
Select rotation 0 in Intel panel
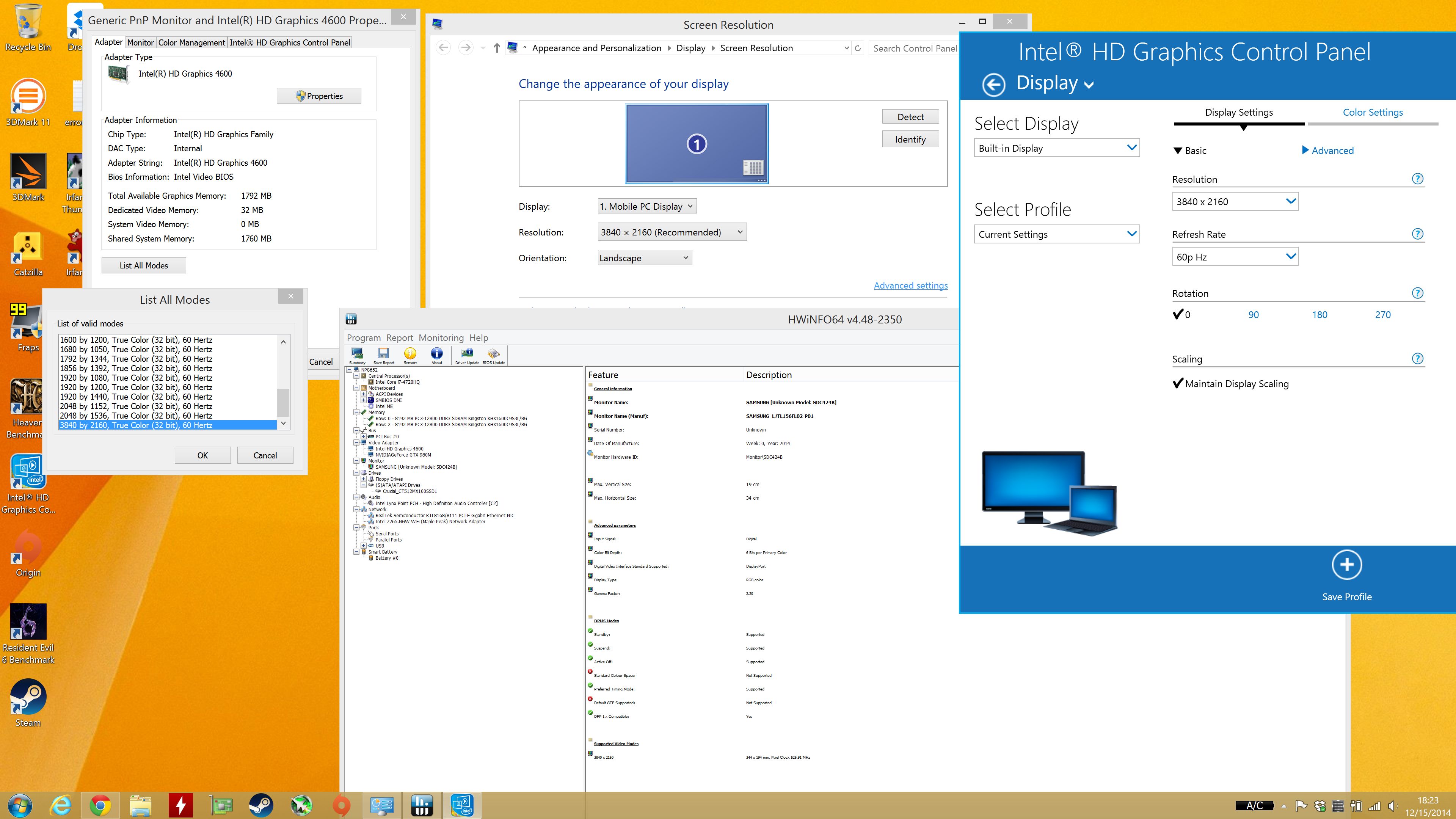coord(1181,314)
